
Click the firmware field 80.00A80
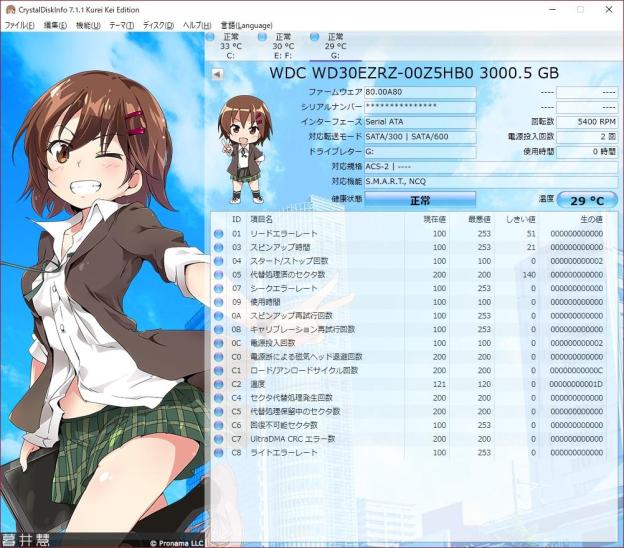point(420,92)
